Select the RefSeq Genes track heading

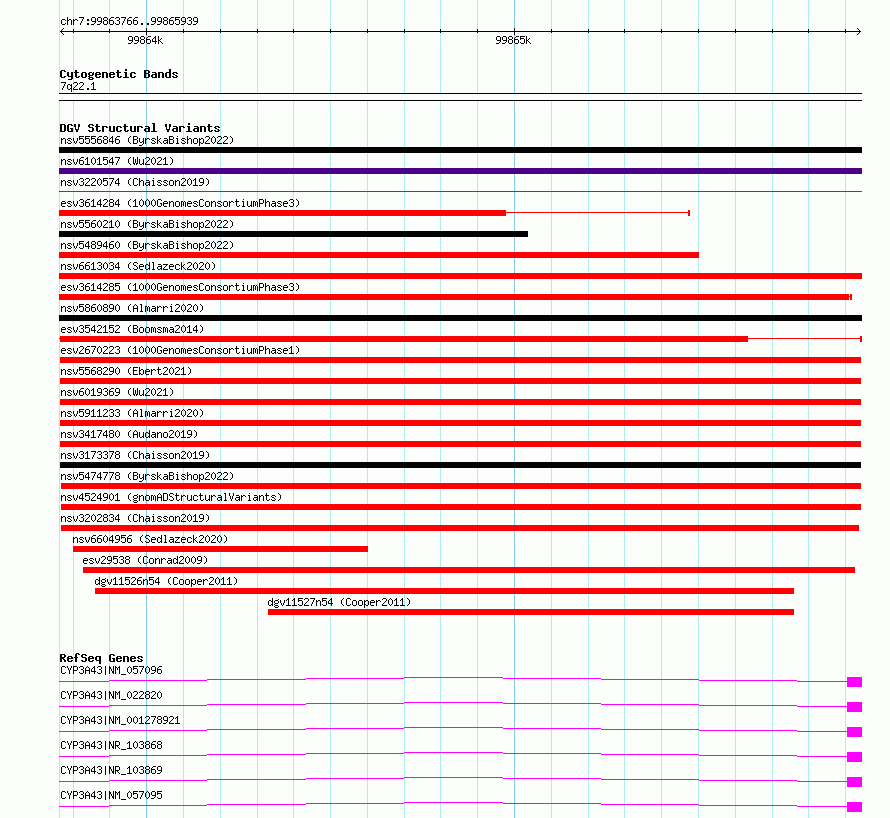(x=101, y=658)
